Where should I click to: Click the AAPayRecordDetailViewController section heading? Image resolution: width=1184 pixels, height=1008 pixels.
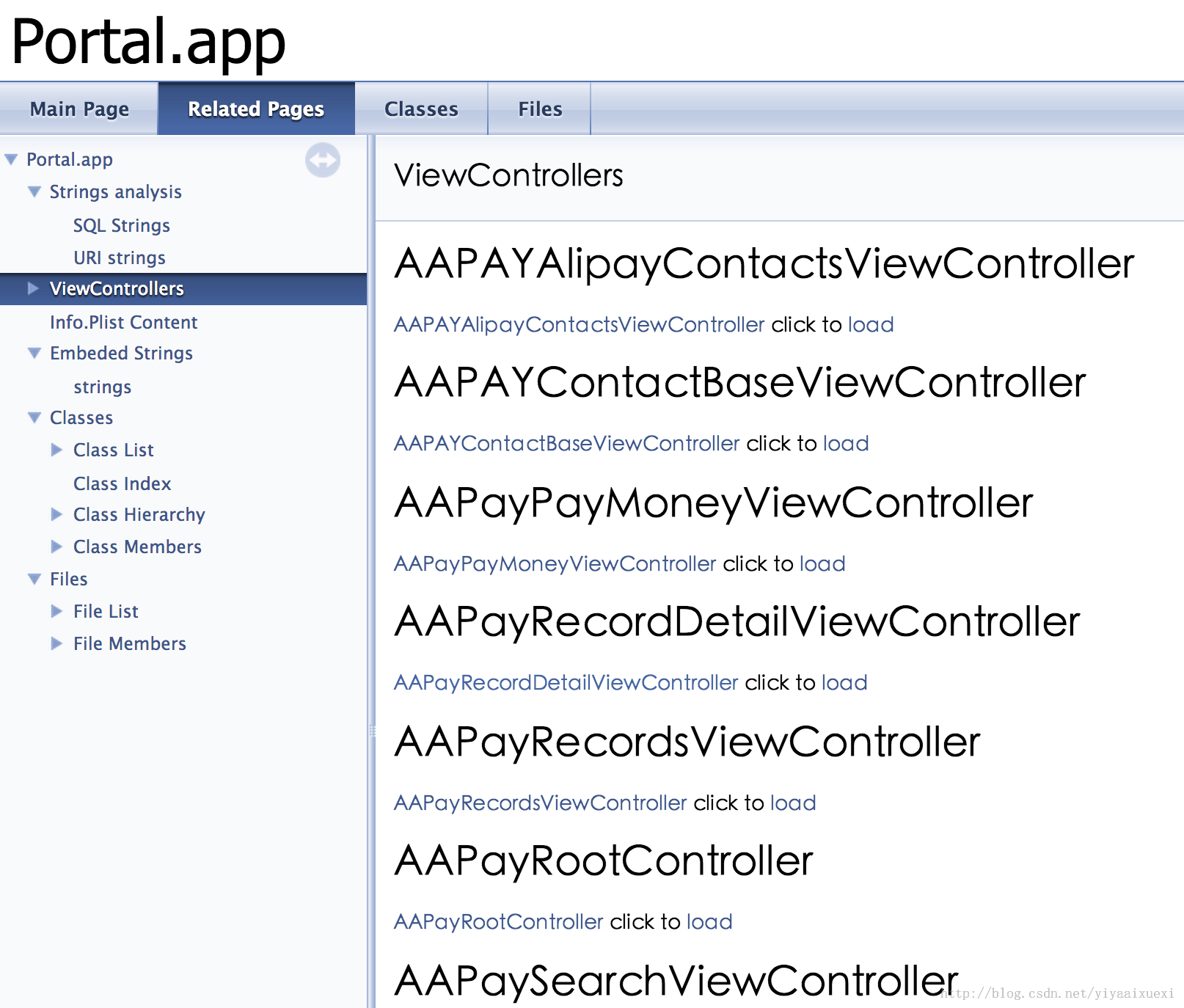pos(737,622)
